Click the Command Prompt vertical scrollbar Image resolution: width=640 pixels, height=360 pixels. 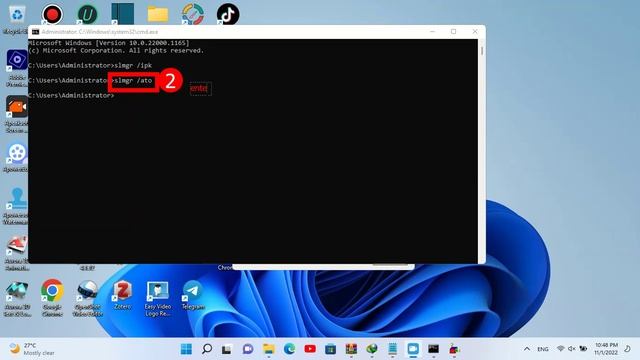pyautogui.click(x=482, y=151)
